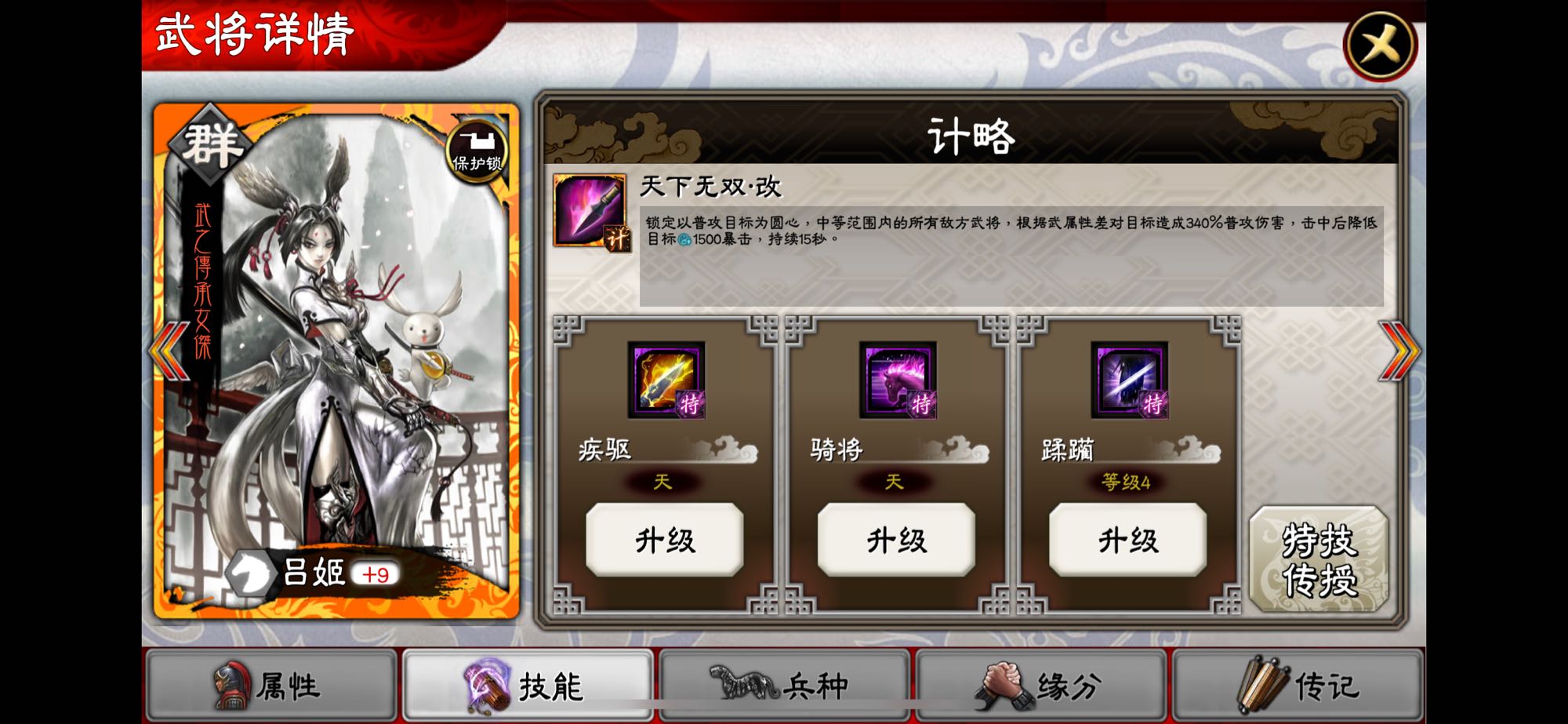Switch to the 属性 tab
Screen dimensions: 1568x724
(x=271, y=686)
